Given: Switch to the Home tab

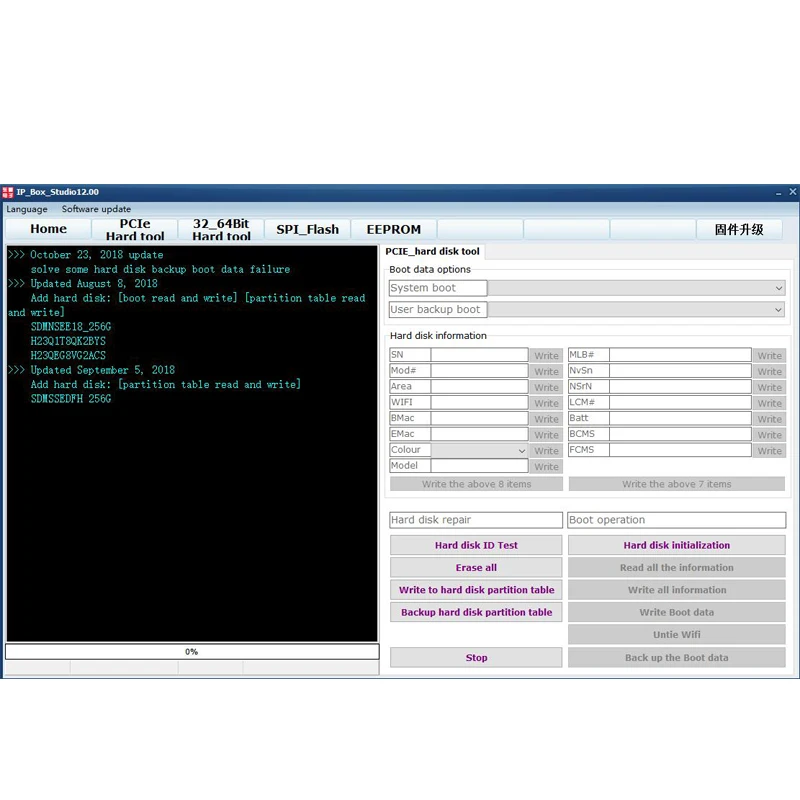Looking at the screenshot, I should (48, 229).
